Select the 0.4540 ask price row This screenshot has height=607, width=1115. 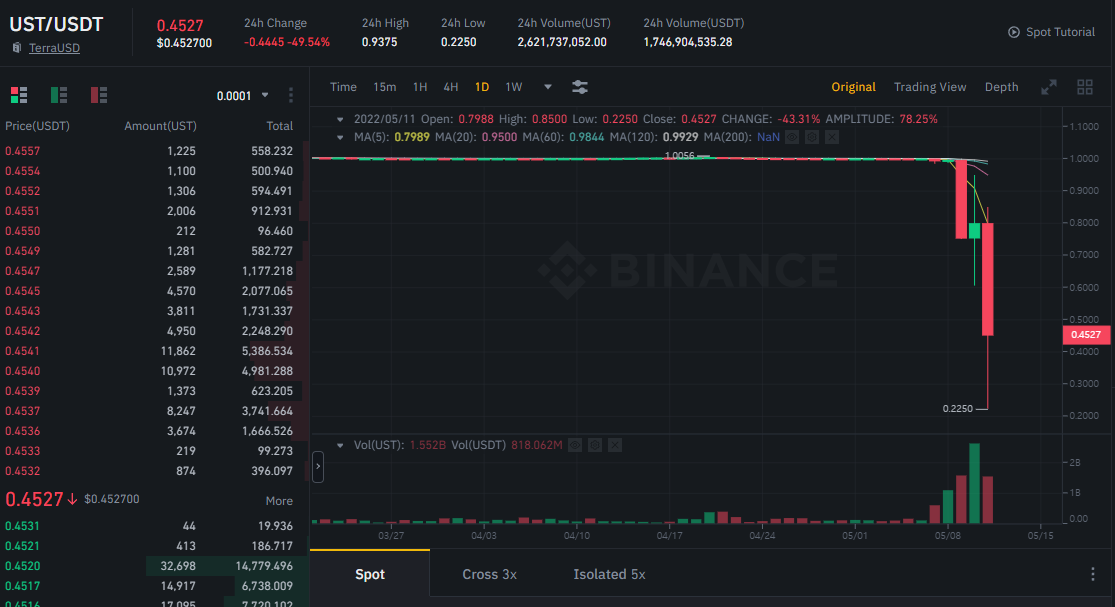point(154,371)
